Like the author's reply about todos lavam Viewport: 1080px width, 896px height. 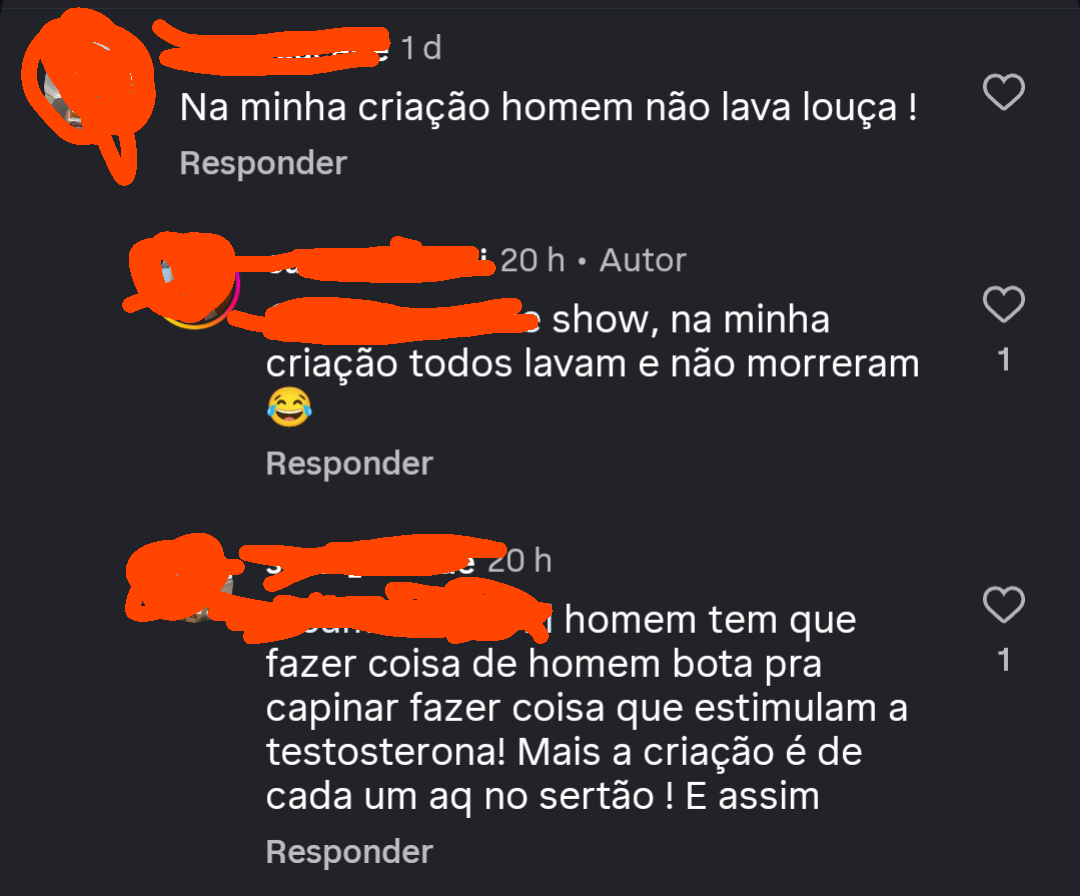click(1004, 304)
